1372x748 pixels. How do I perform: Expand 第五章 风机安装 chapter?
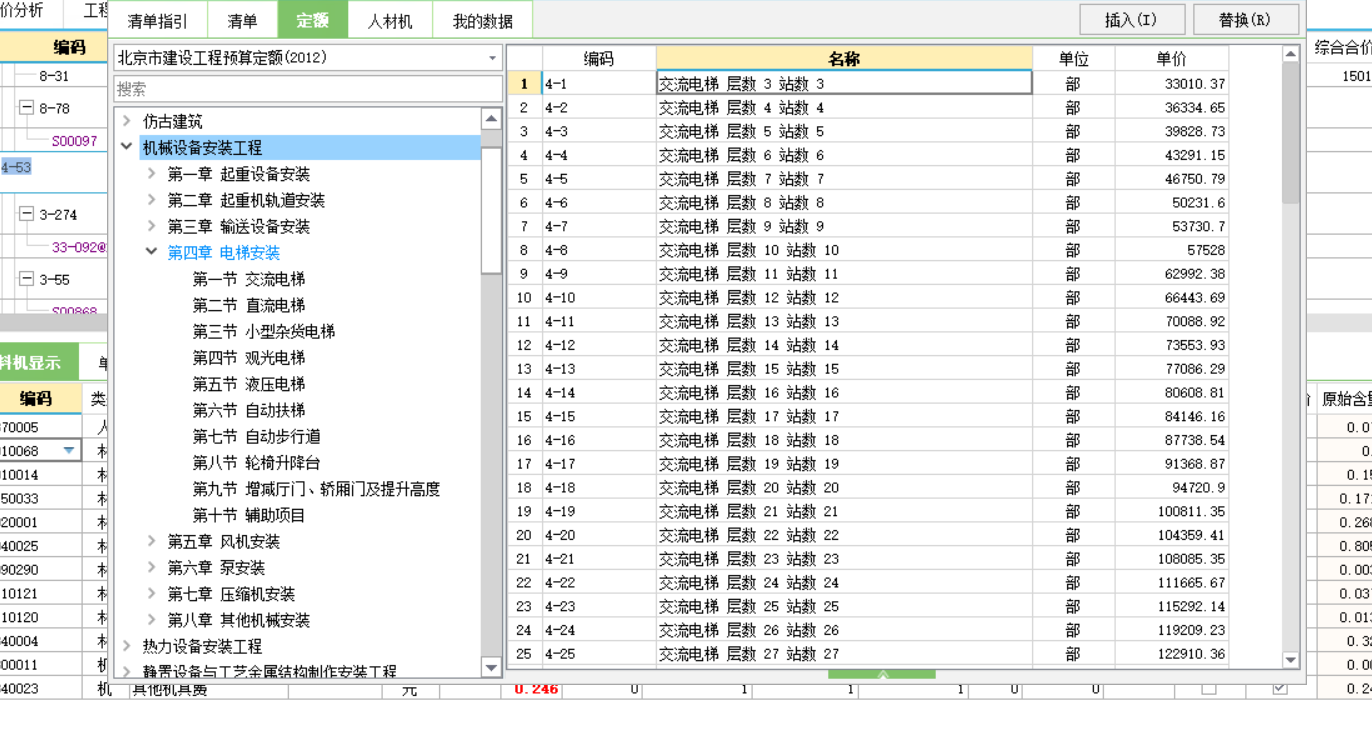point(151,541)
